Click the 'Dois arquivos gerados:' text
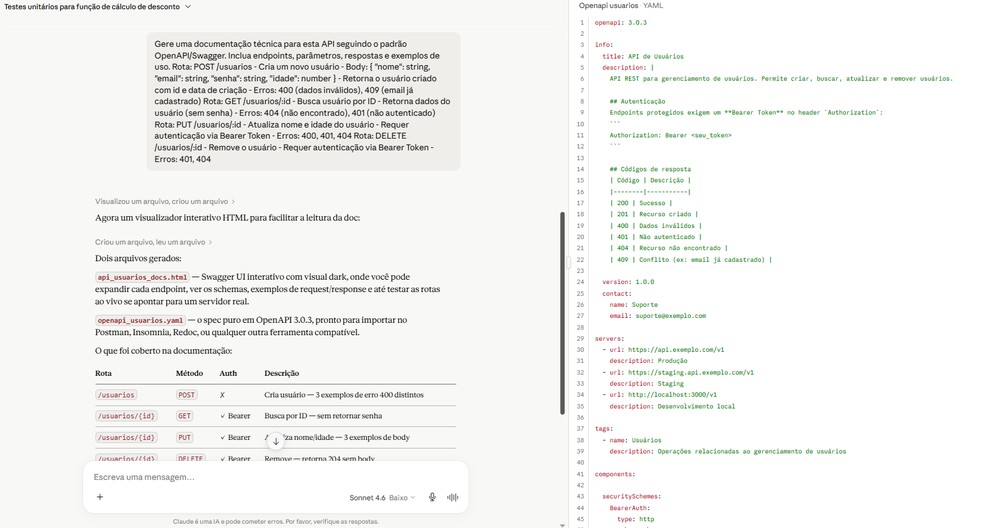 coord(138,259)
